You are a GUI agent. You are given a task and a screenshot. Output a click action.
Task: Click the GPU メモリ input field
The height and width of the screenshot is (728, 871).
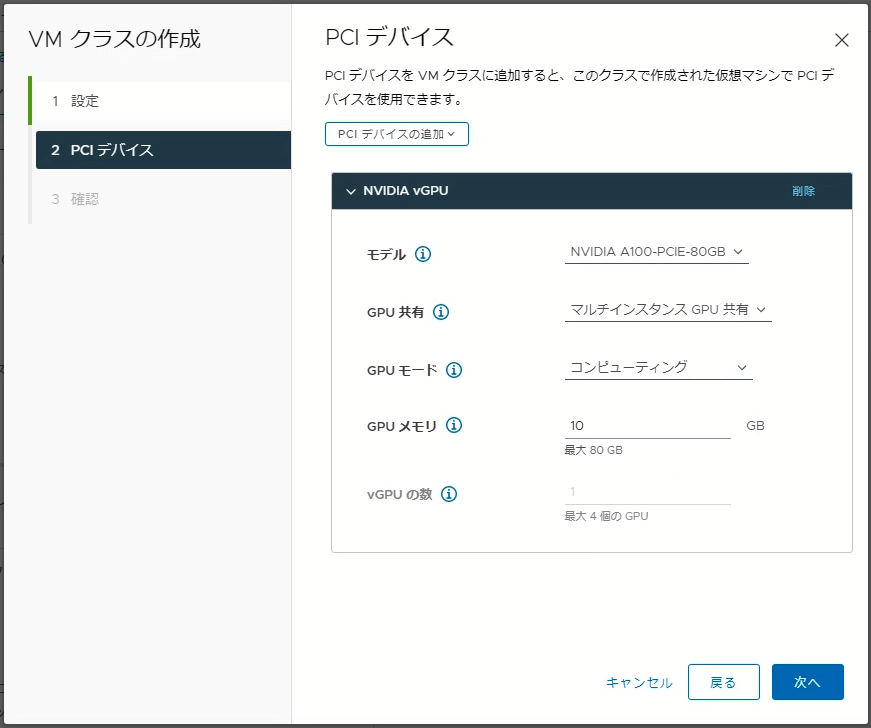(648, 426)
